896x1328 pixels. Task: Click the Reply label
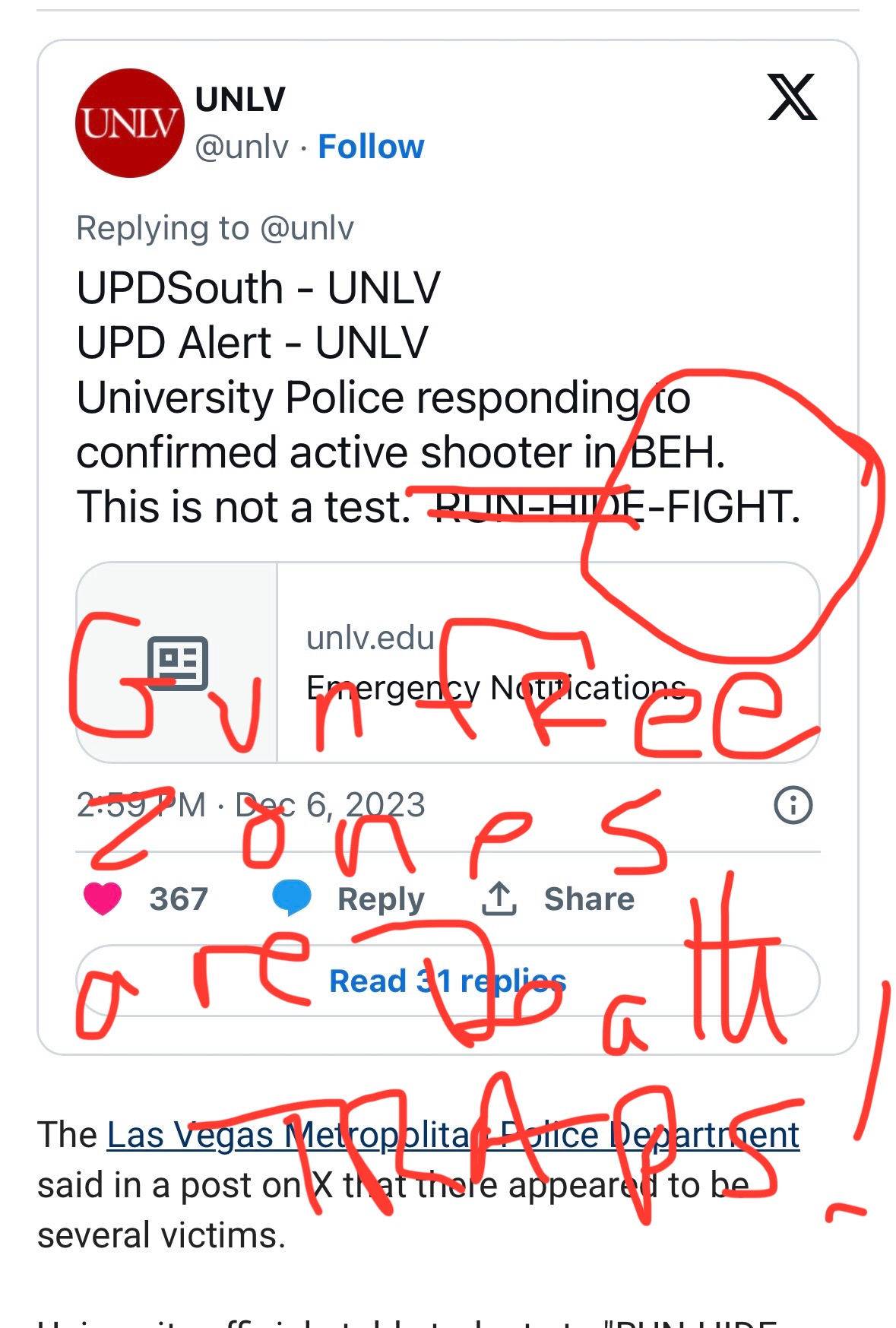coord(381,899)
